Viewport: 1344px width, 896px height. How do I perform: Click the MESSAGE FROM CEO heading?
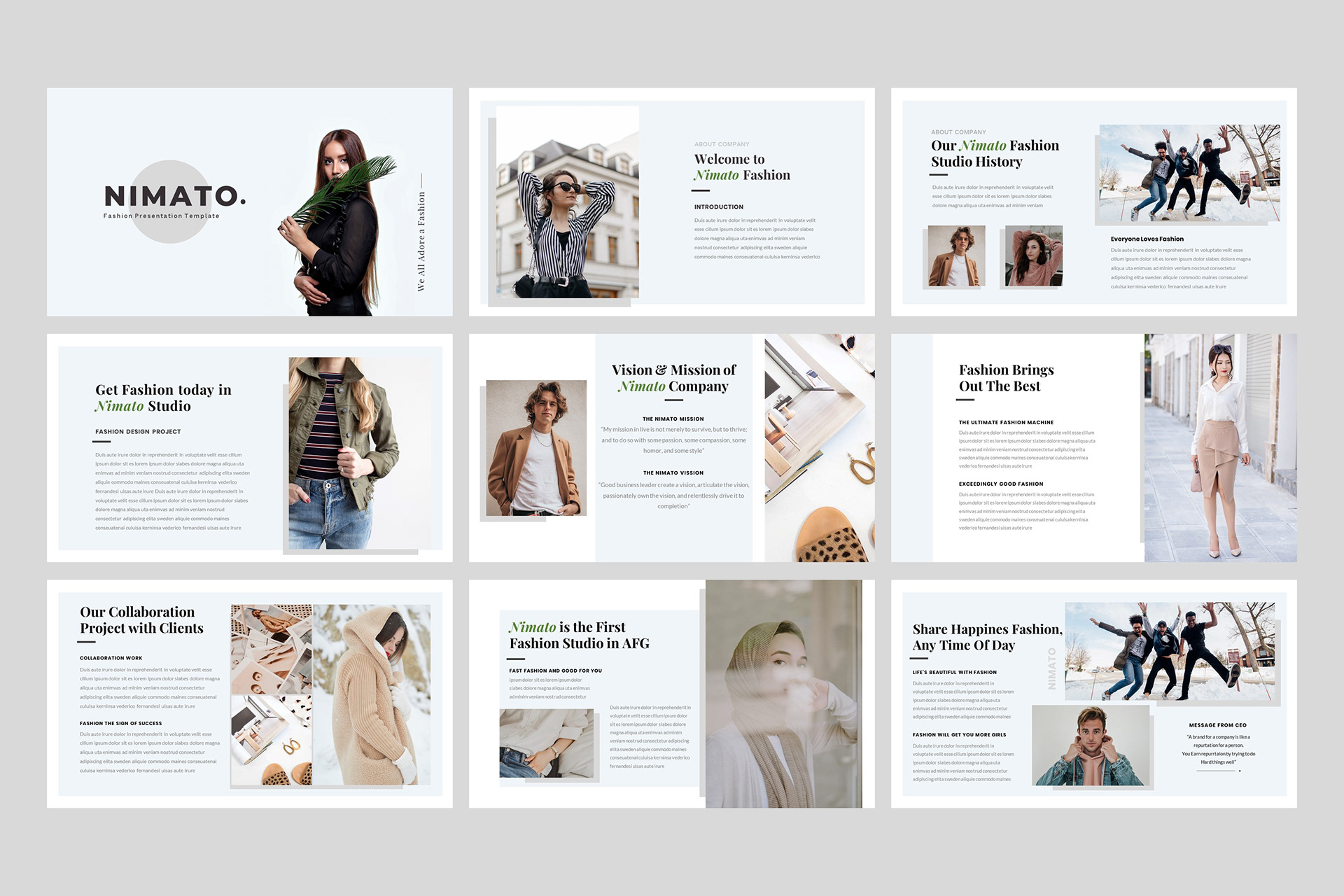click(1217, 725)
